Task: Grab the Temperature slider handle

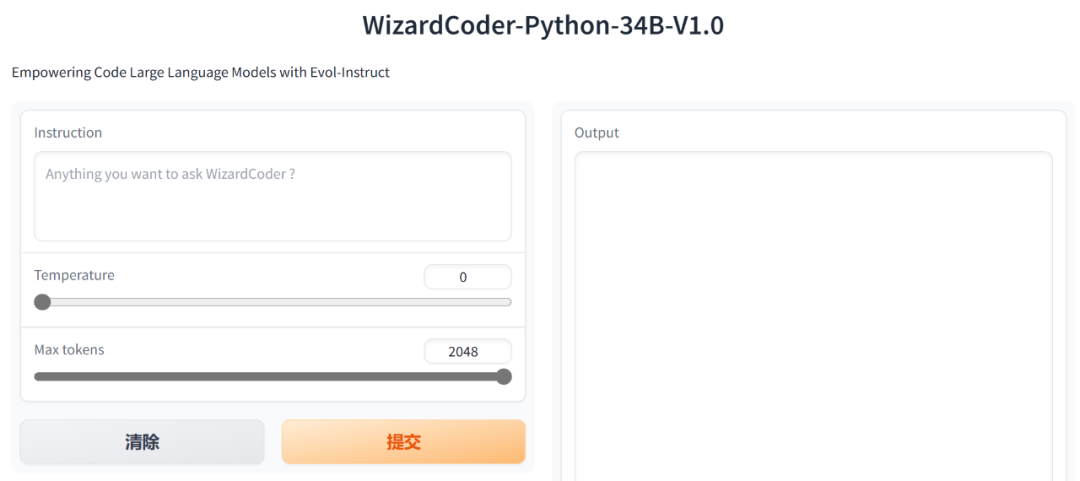Action: [x=43, y=302]
